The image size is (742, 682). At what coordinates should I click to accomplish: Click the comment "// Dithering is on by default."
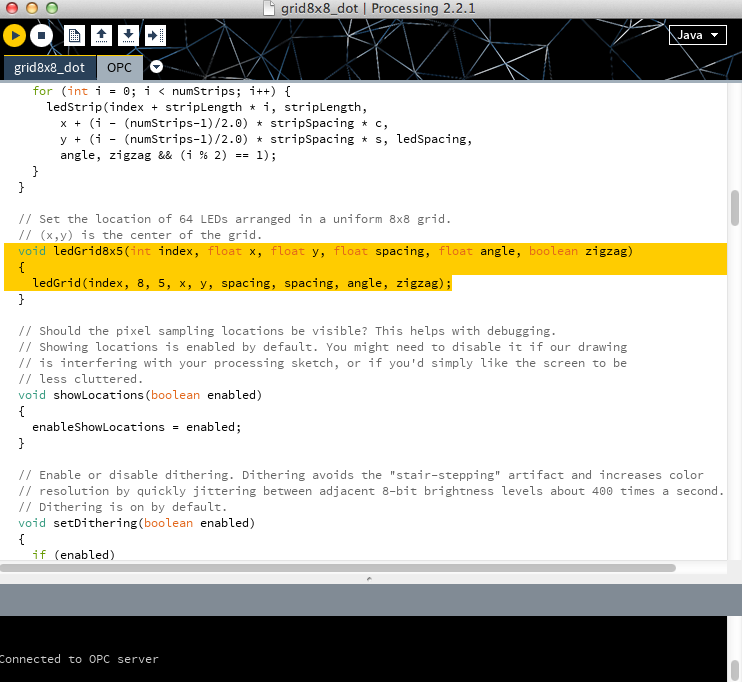click(123, 507)
